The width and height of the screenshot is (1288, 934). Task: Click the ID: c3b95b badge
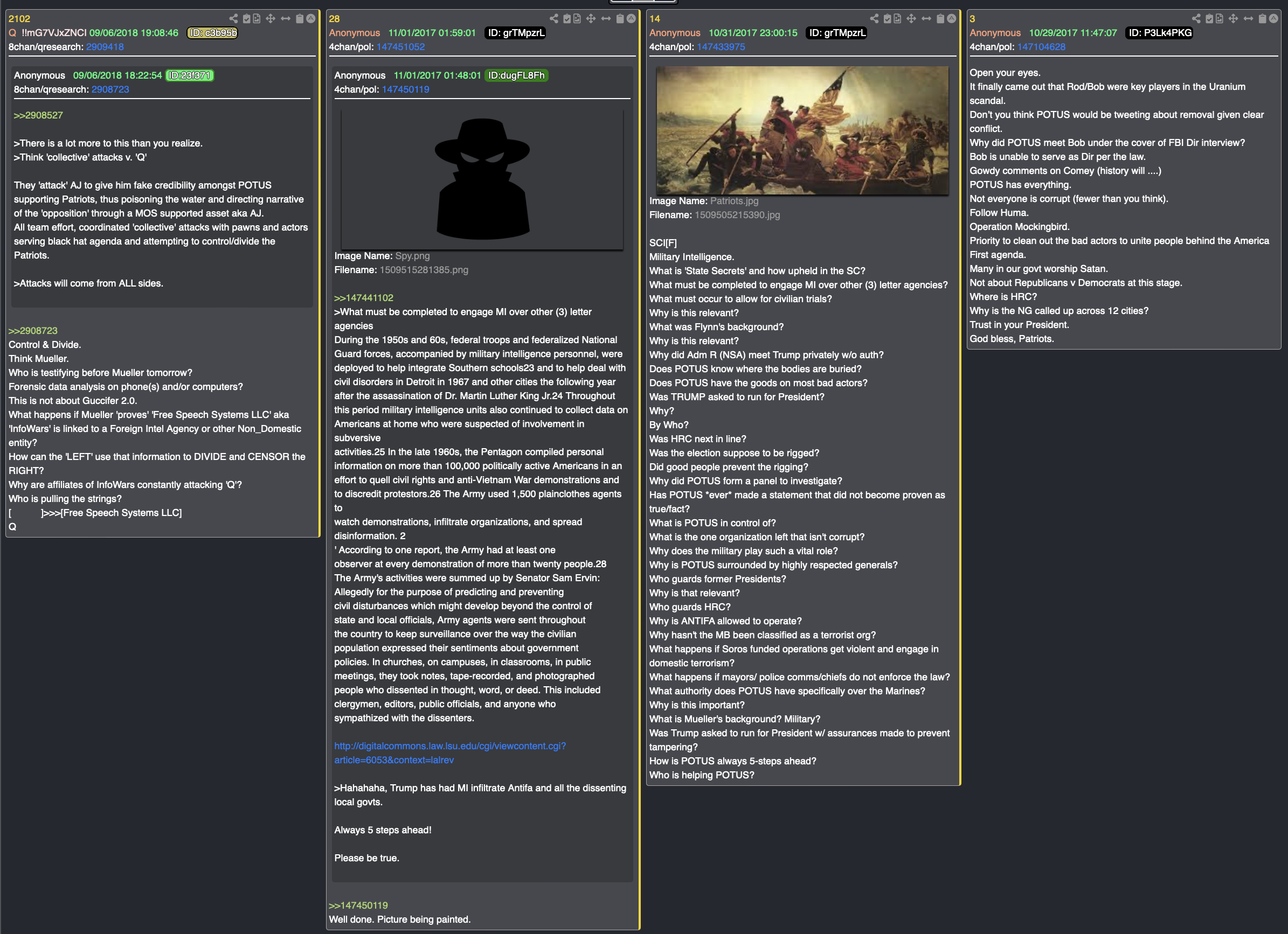[x=212, y=33]
